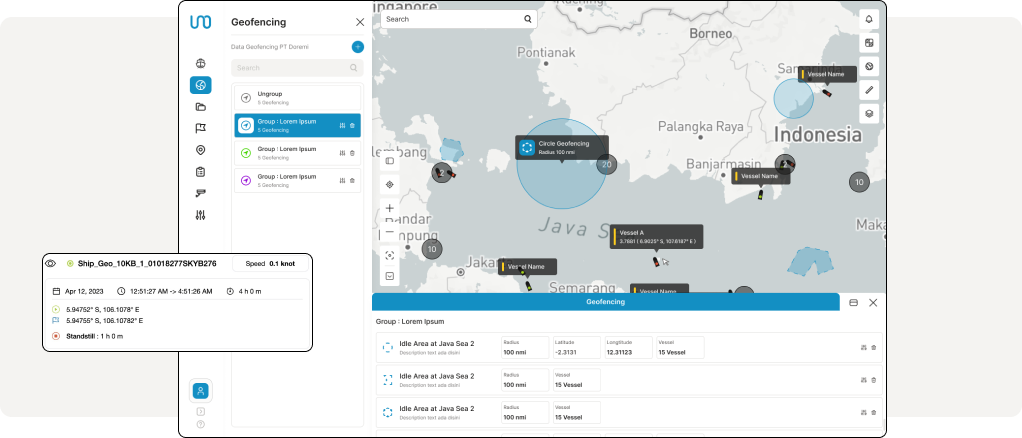Edit settings of purple-icon group
This screenshot has height=438, width=1022.
point(342,181)
